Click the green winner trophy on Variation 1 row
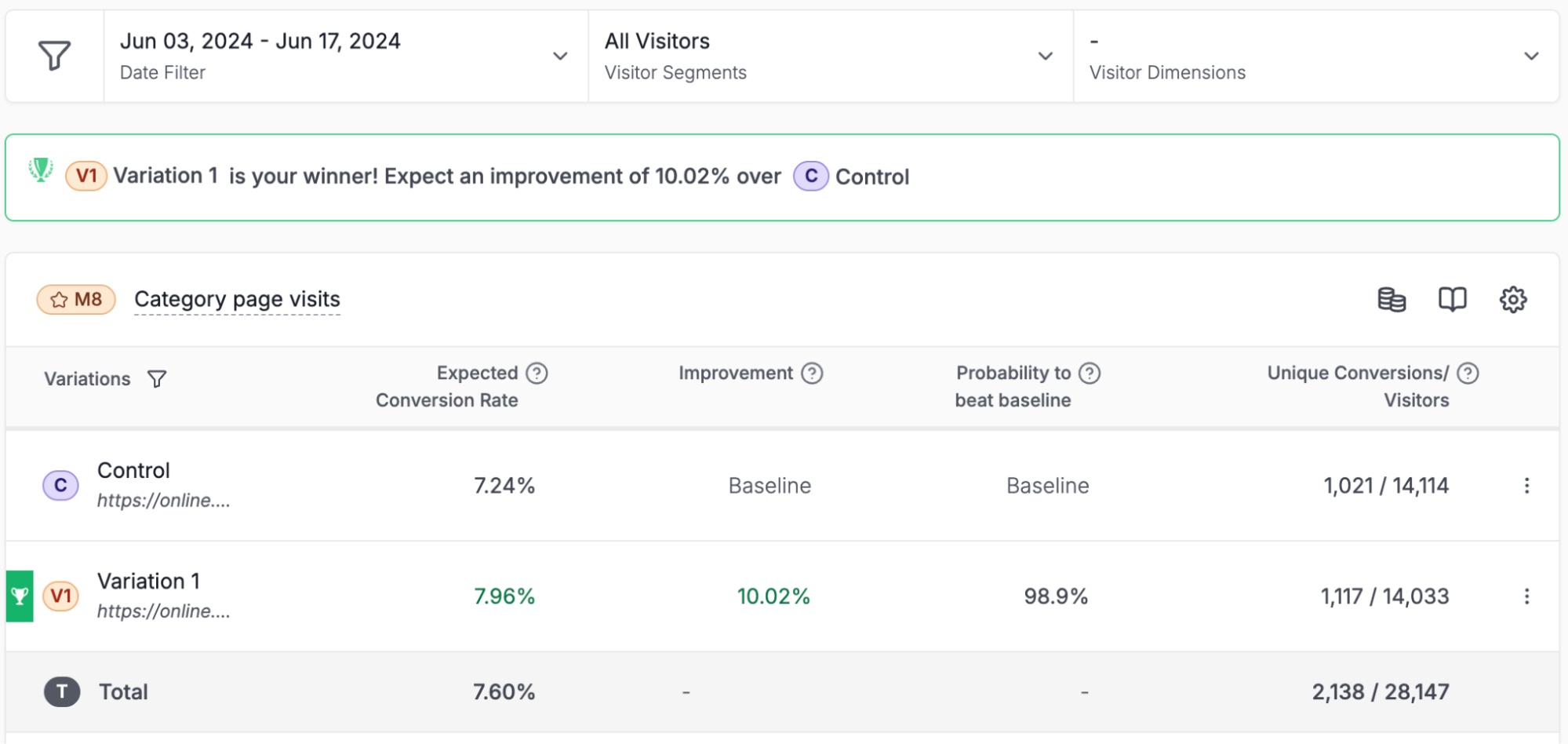The width and height of the screenshot is (1568, 744). coord(20,596)
